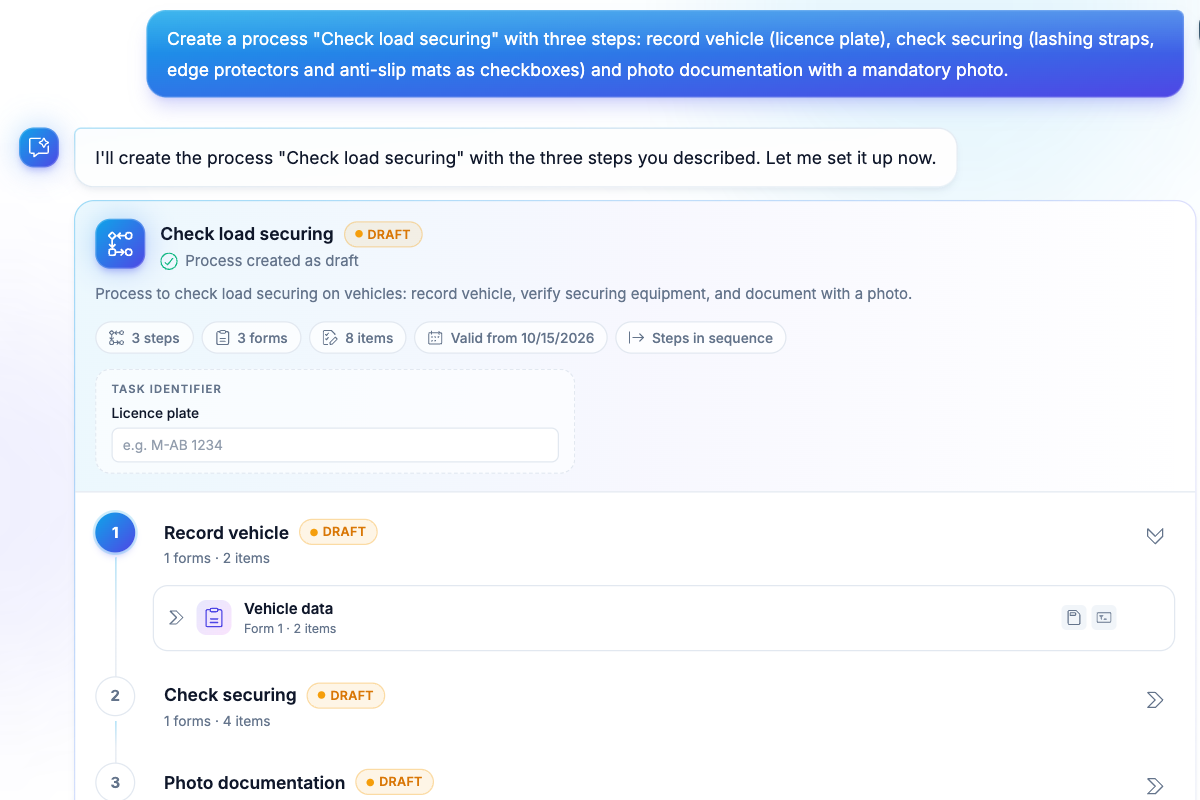1200x800 pixels.
Task: Click the Process created as draft status text
Action: [x=272, y=261]
